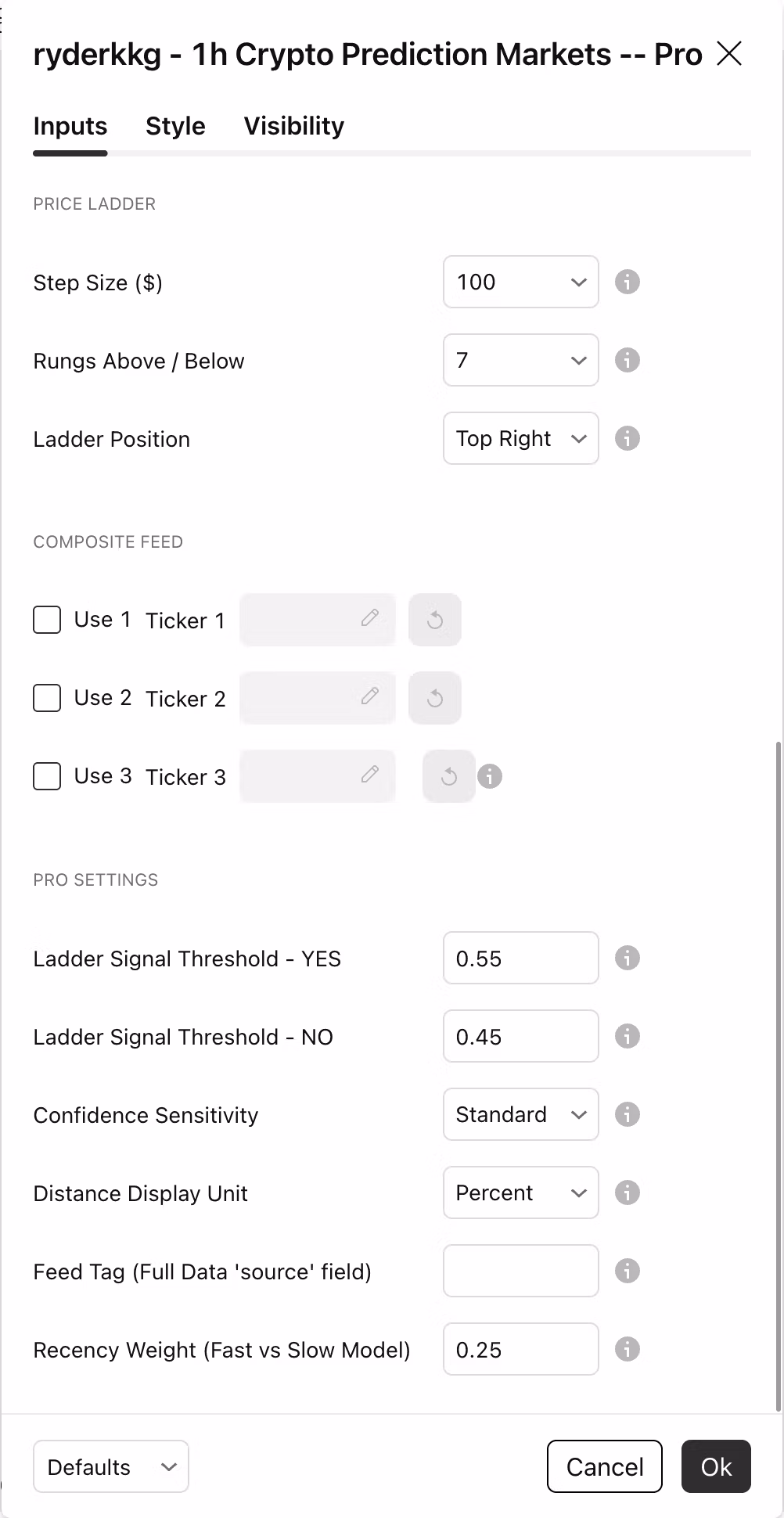This screenshot has width=784, height=1518.
Task: Tick the Use 2 checkbox
Action: [47, 698]
